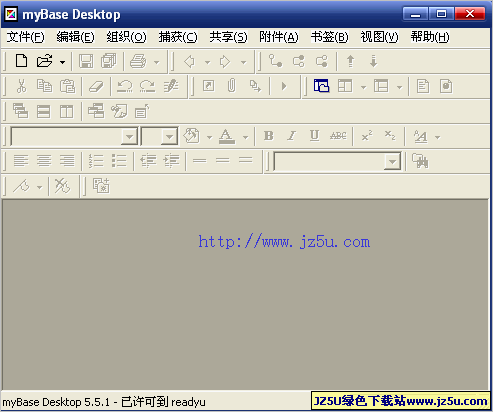Screen dimensions: 493x412
Task: Open the Back history dropdown arrow
Action: [207, 62]
